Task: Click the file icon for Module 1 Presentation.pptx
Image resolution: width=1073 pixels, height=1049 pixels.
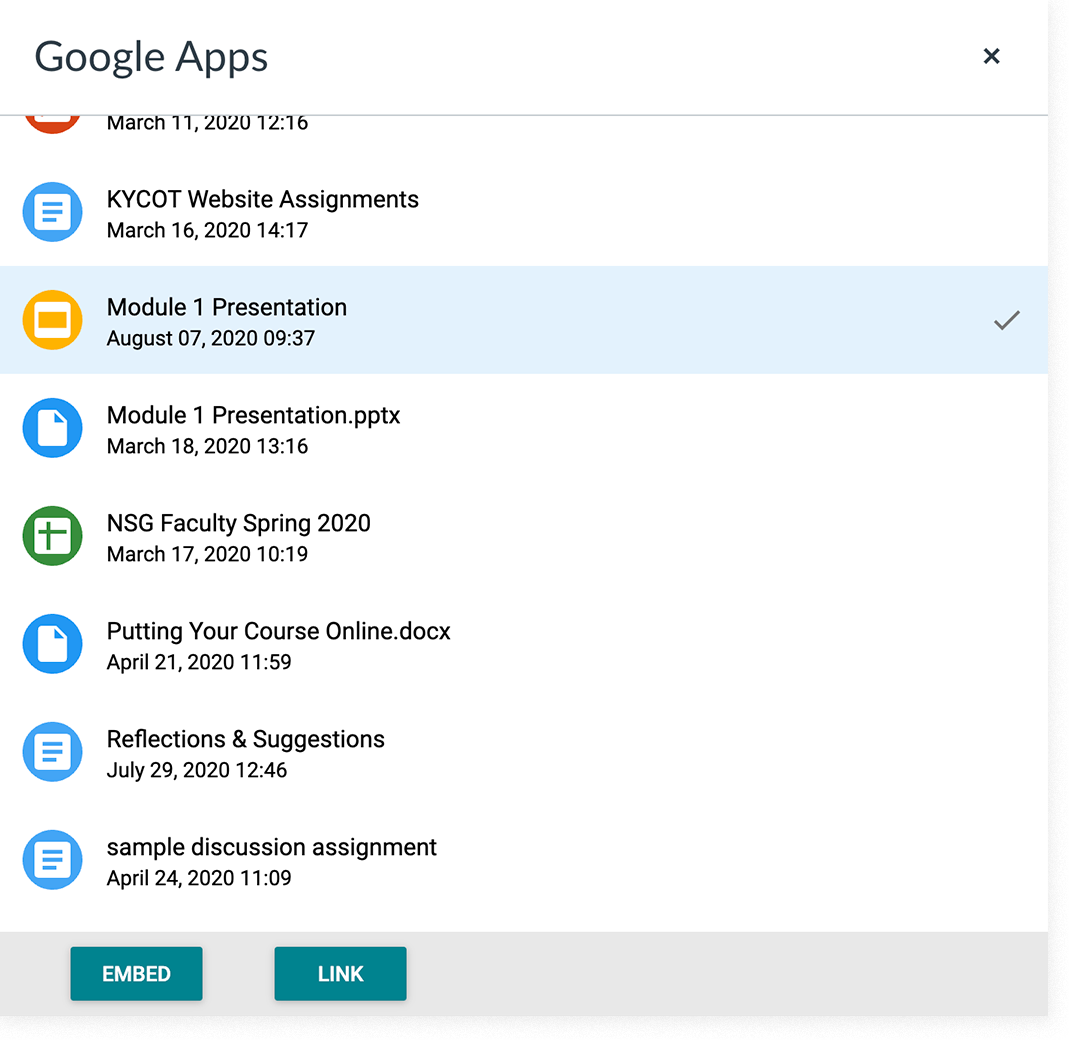Action: coord(53,428)
